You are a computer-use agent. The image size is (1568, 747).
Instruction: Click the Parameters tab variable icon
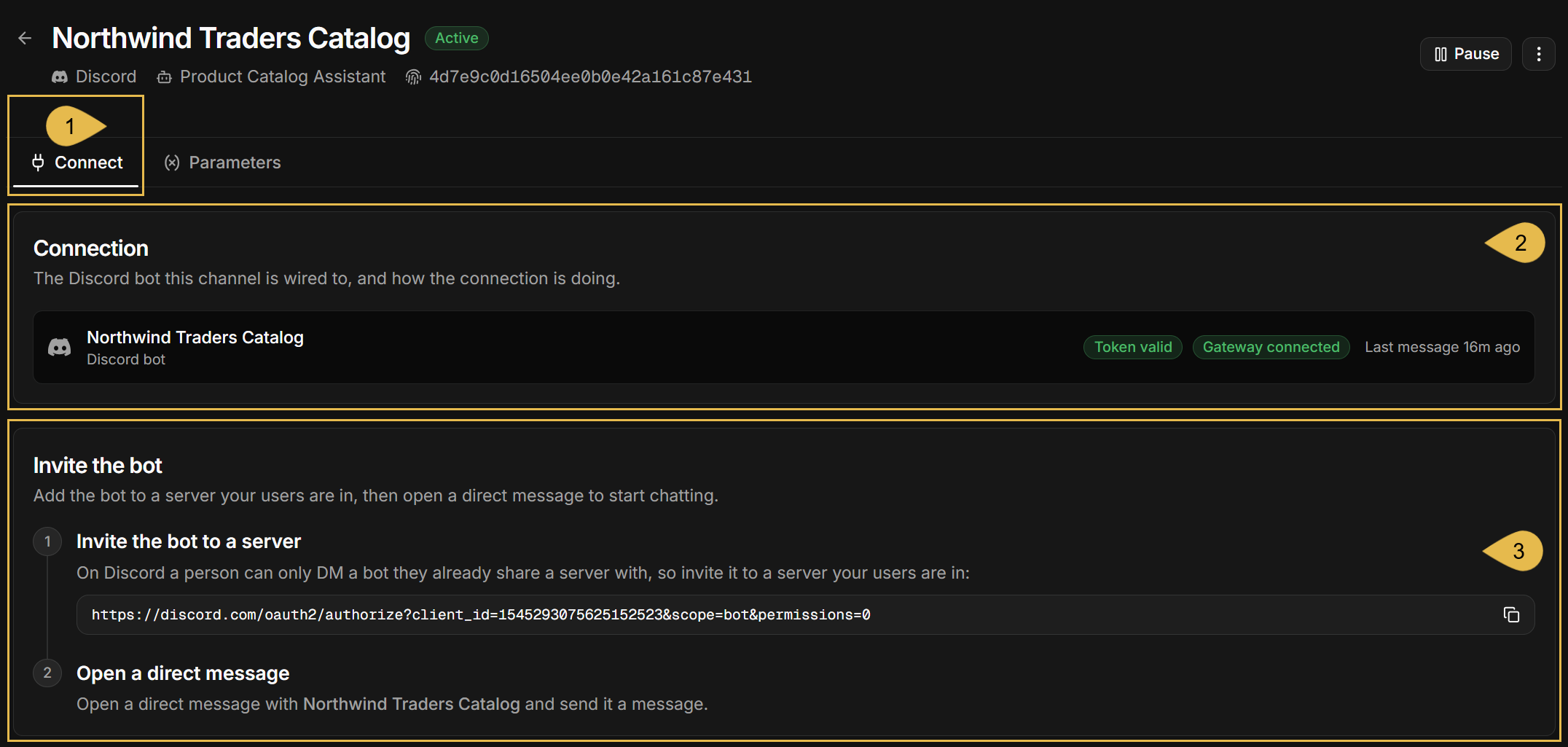(x=172, y=163)
